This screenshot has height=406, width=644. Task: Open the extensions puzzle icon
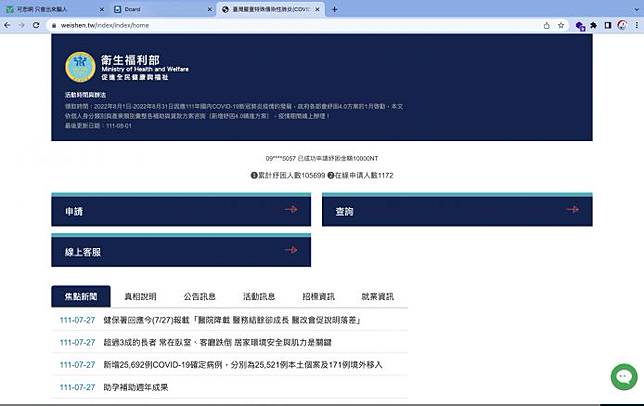pyautogui.click(x=593, y=25)
